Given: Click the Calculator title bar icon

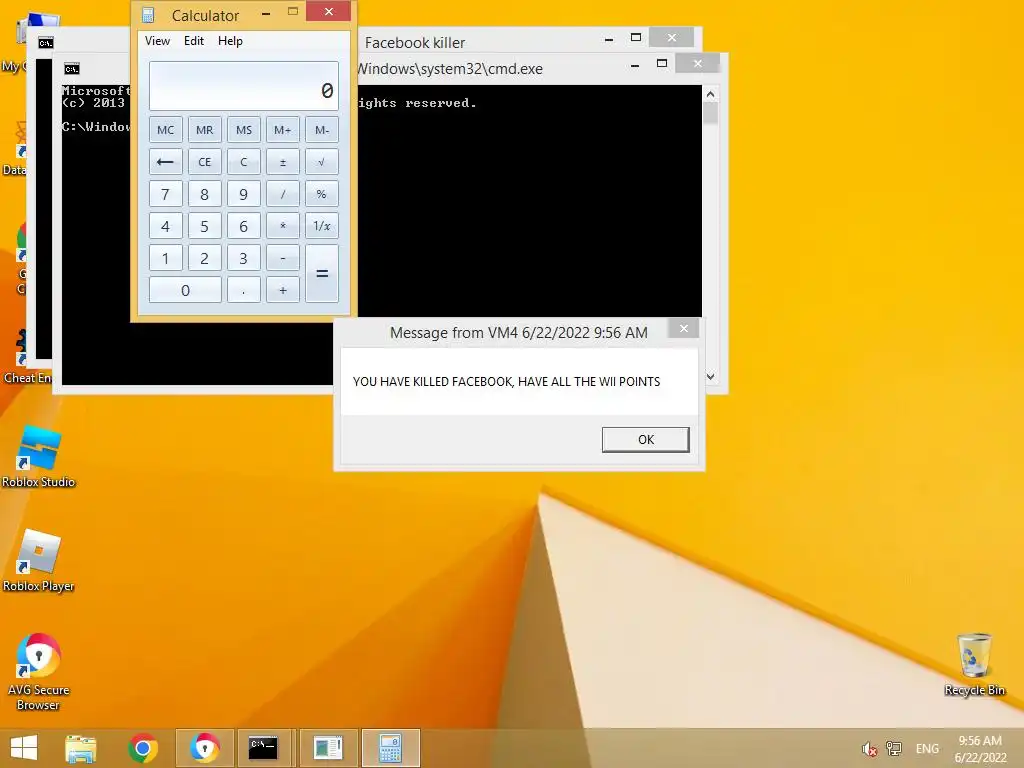Looking at the screenshot, I should pyautogui.click(x=148, y=14).
